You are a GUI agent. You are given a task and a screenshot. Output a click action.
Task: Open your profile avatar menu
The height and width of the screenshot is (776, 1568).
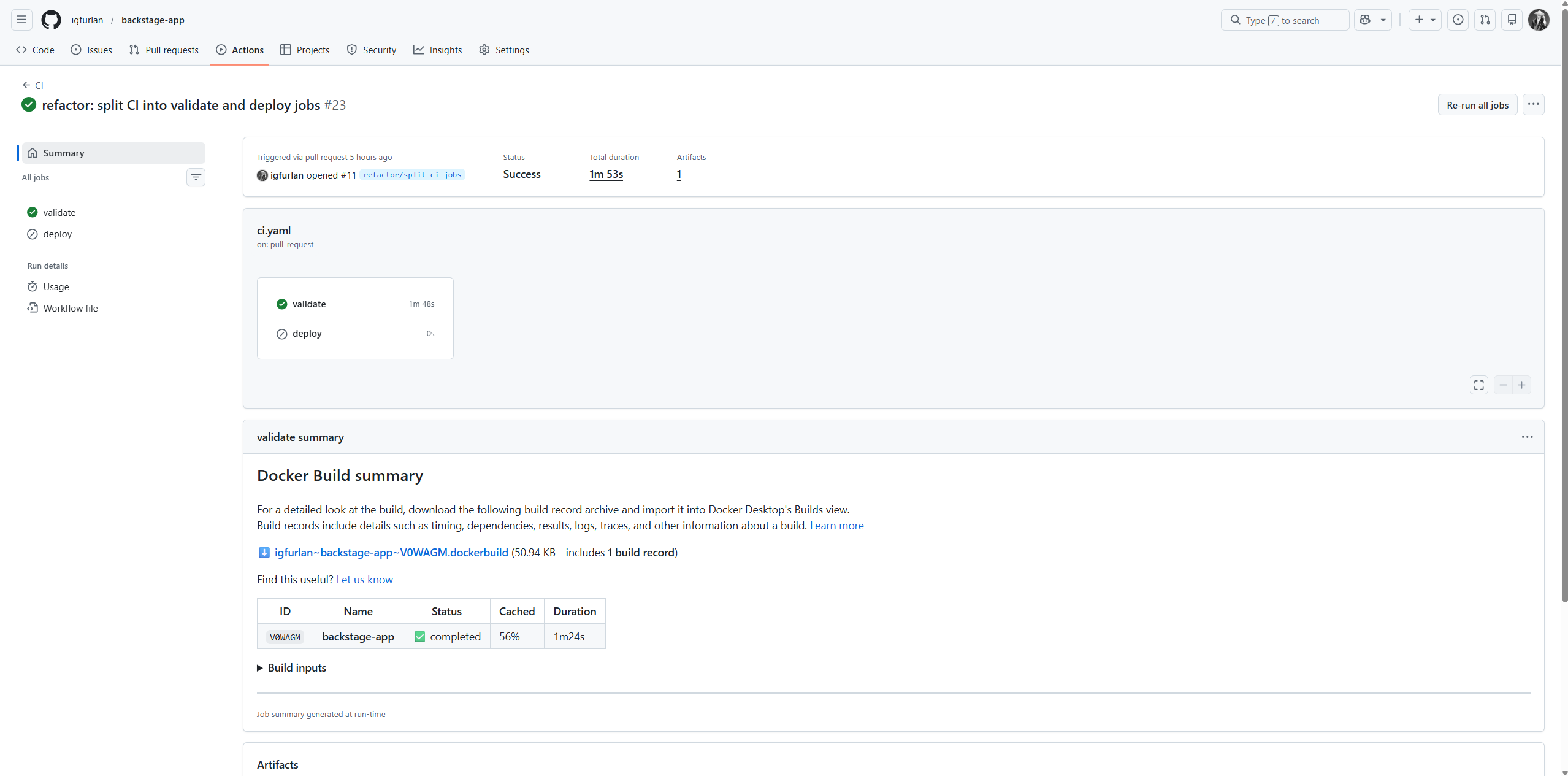pos(1539,20)
